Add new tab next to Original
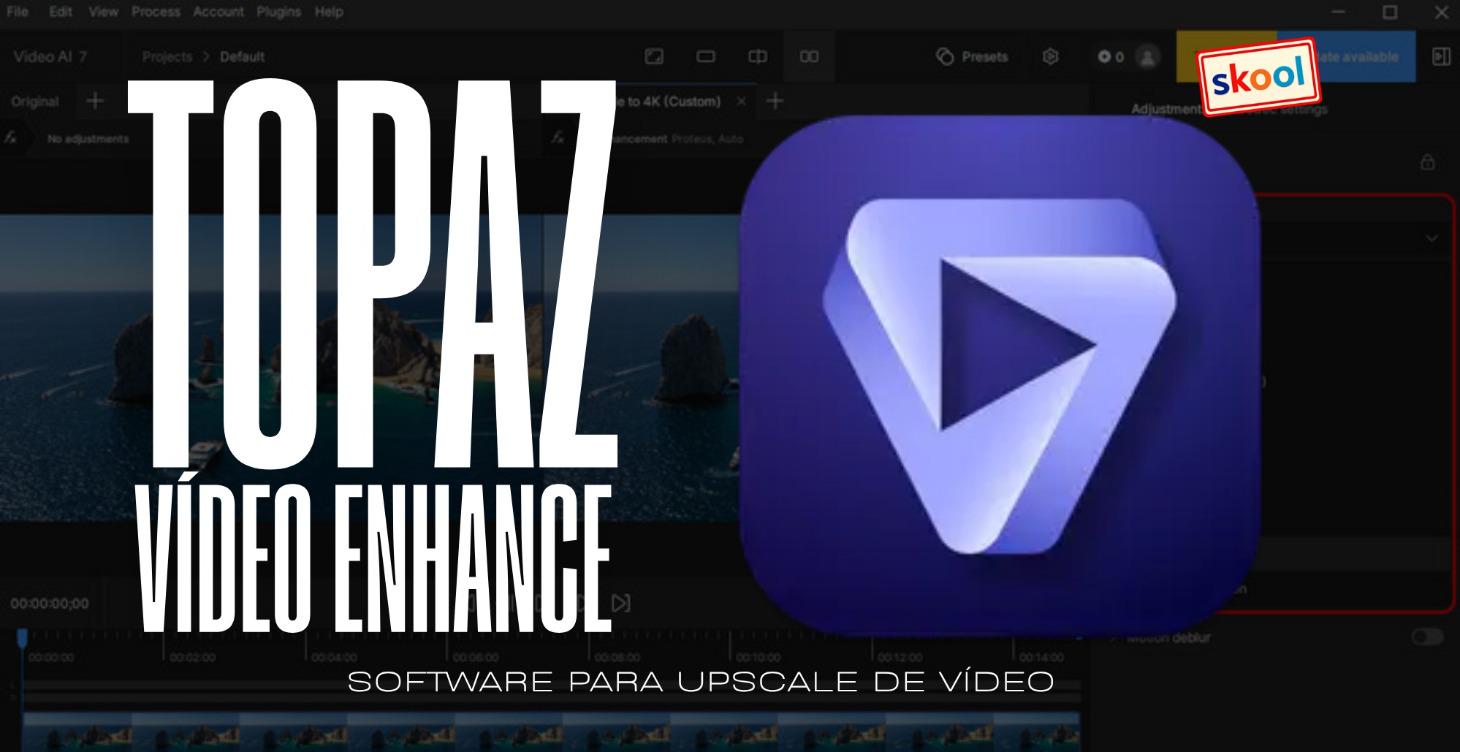 (x=94, y=101)
